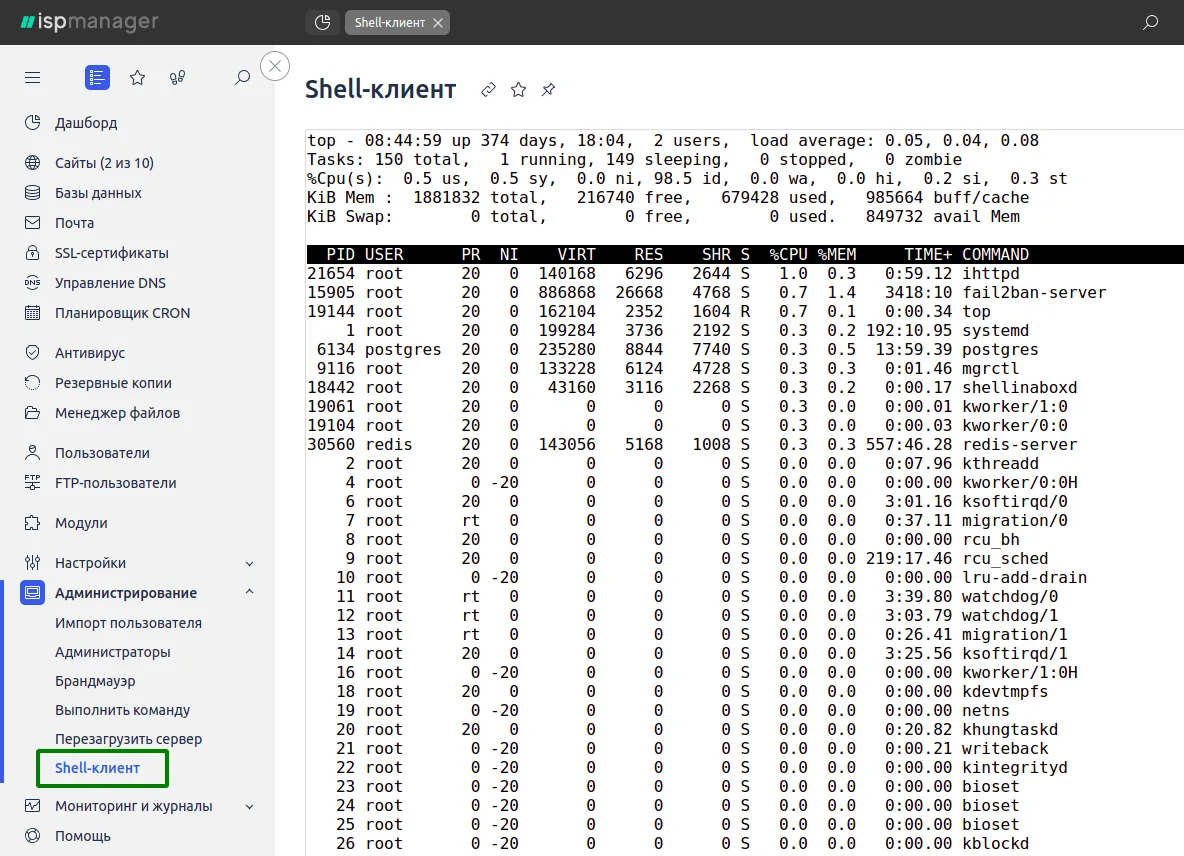Pin the Shell-клиент page with the pin icon
This screenshot has height=856, width=1184.
tap(548, 89)
